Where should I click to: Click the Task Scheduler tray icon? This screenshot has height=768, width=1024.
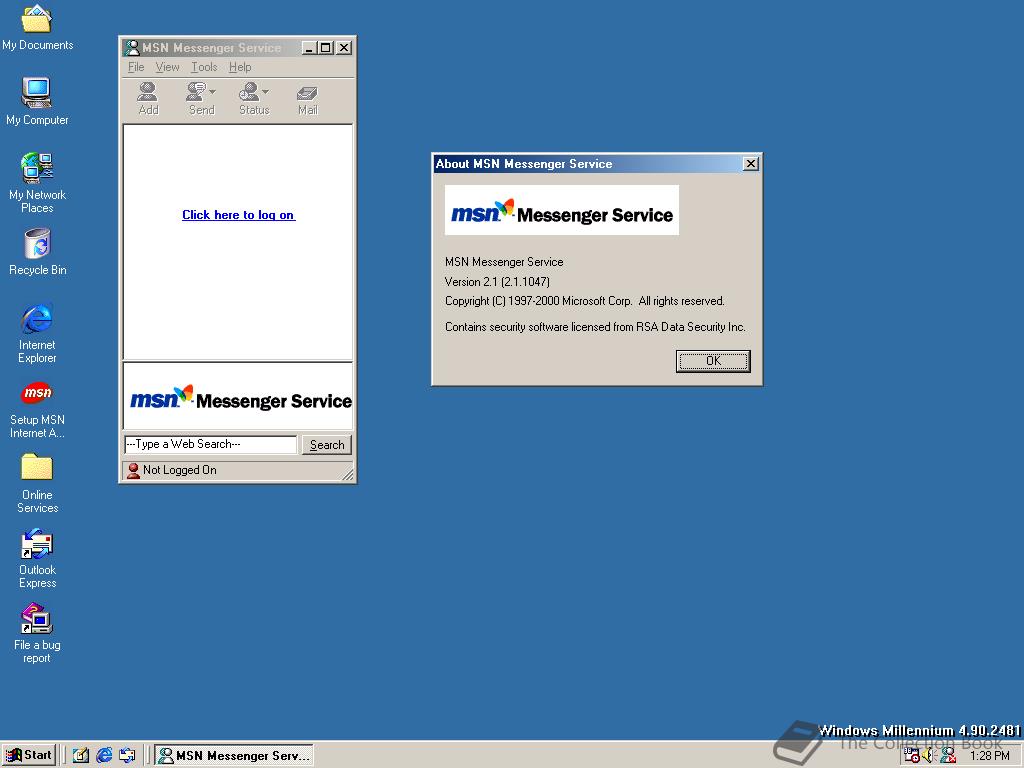911,756
